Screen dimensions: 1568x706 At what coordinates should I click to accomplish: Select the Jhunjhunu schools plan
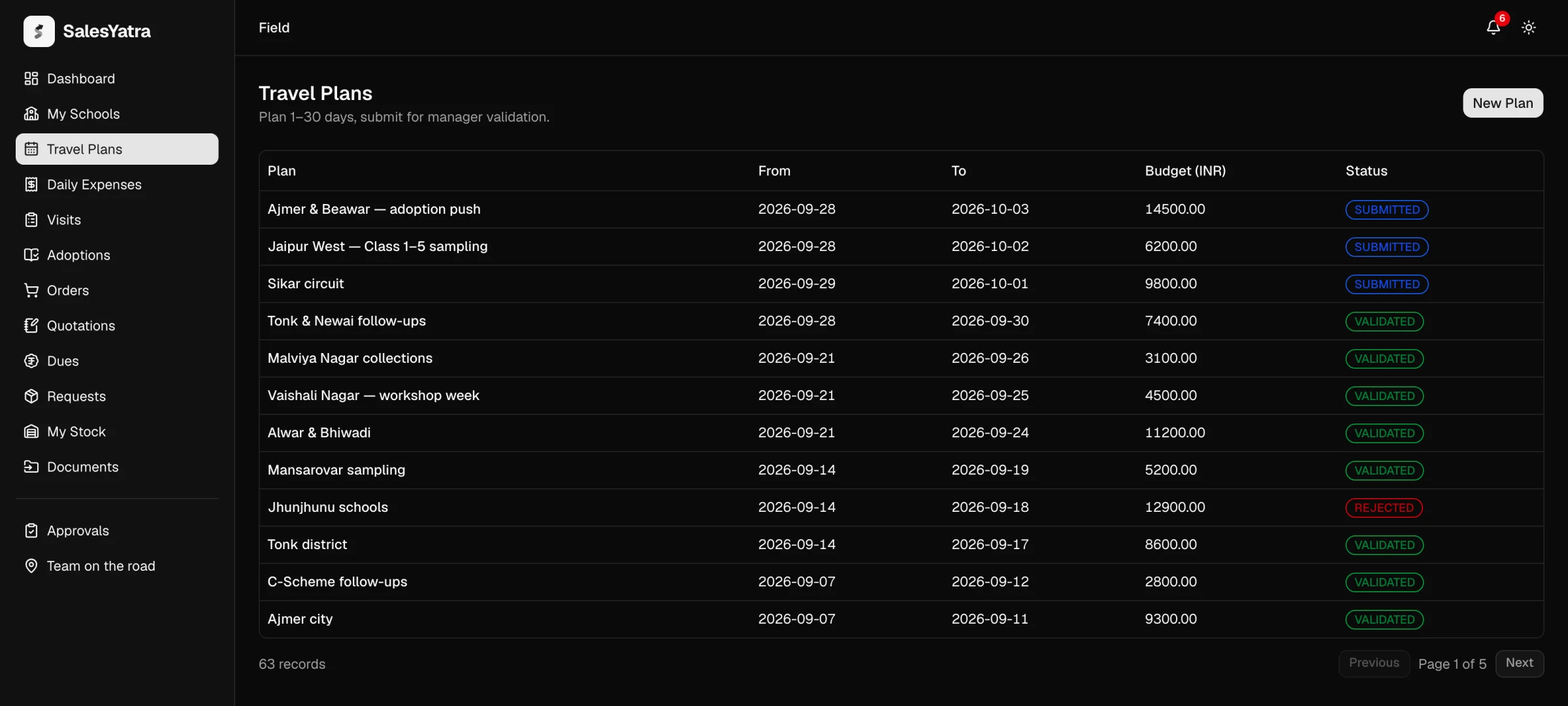pyautogui.click(x=901, y=507)
